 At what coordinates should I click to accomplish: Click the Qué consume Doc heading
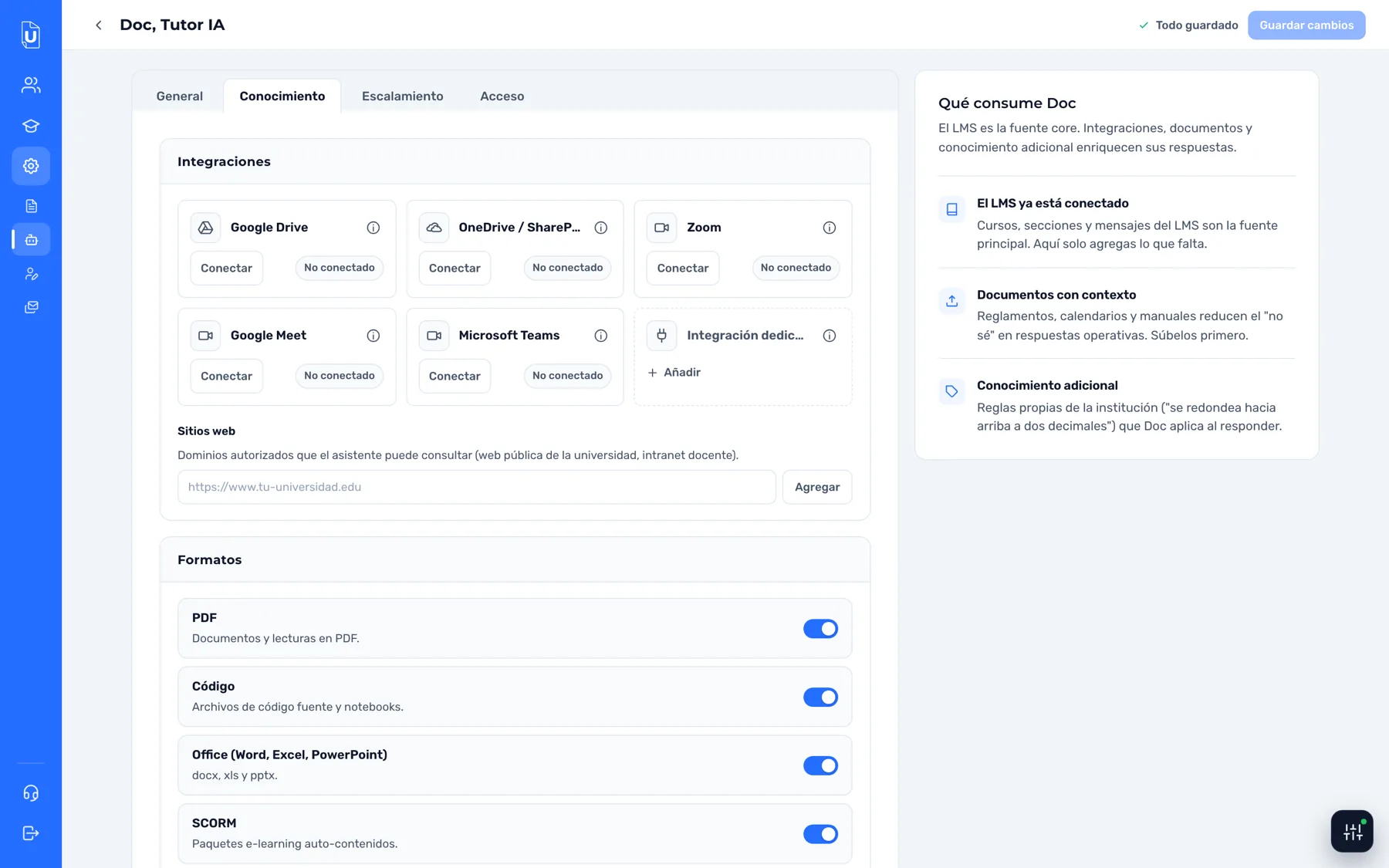1007,103
